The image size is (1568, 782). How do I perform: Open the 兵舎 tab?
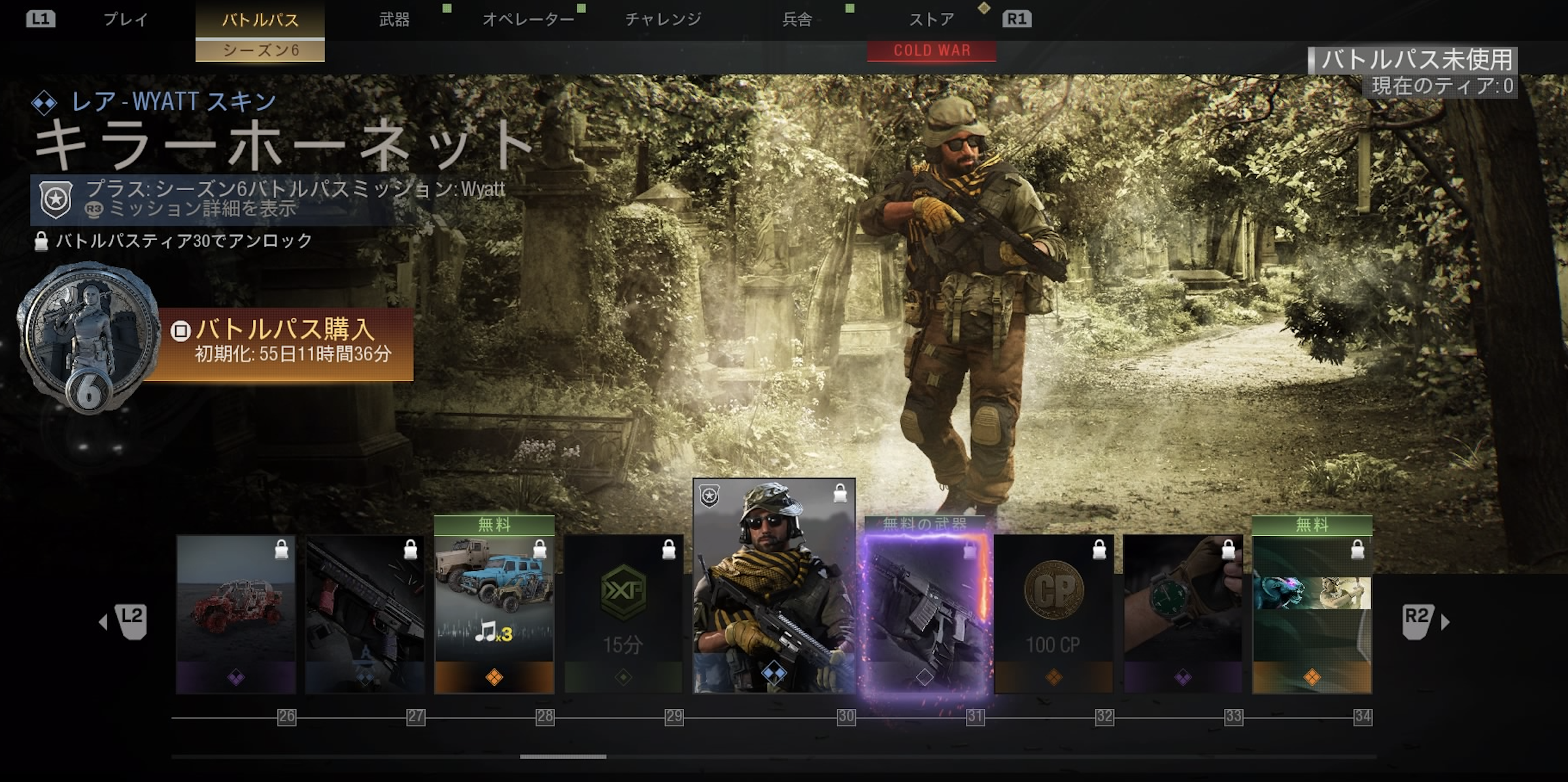(x=797, y=20)
